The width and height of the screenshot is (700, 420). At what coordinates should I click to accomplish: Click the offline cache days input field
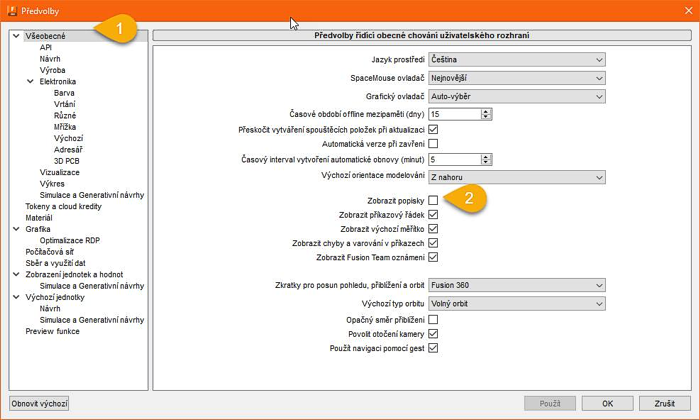coord(454,114)
